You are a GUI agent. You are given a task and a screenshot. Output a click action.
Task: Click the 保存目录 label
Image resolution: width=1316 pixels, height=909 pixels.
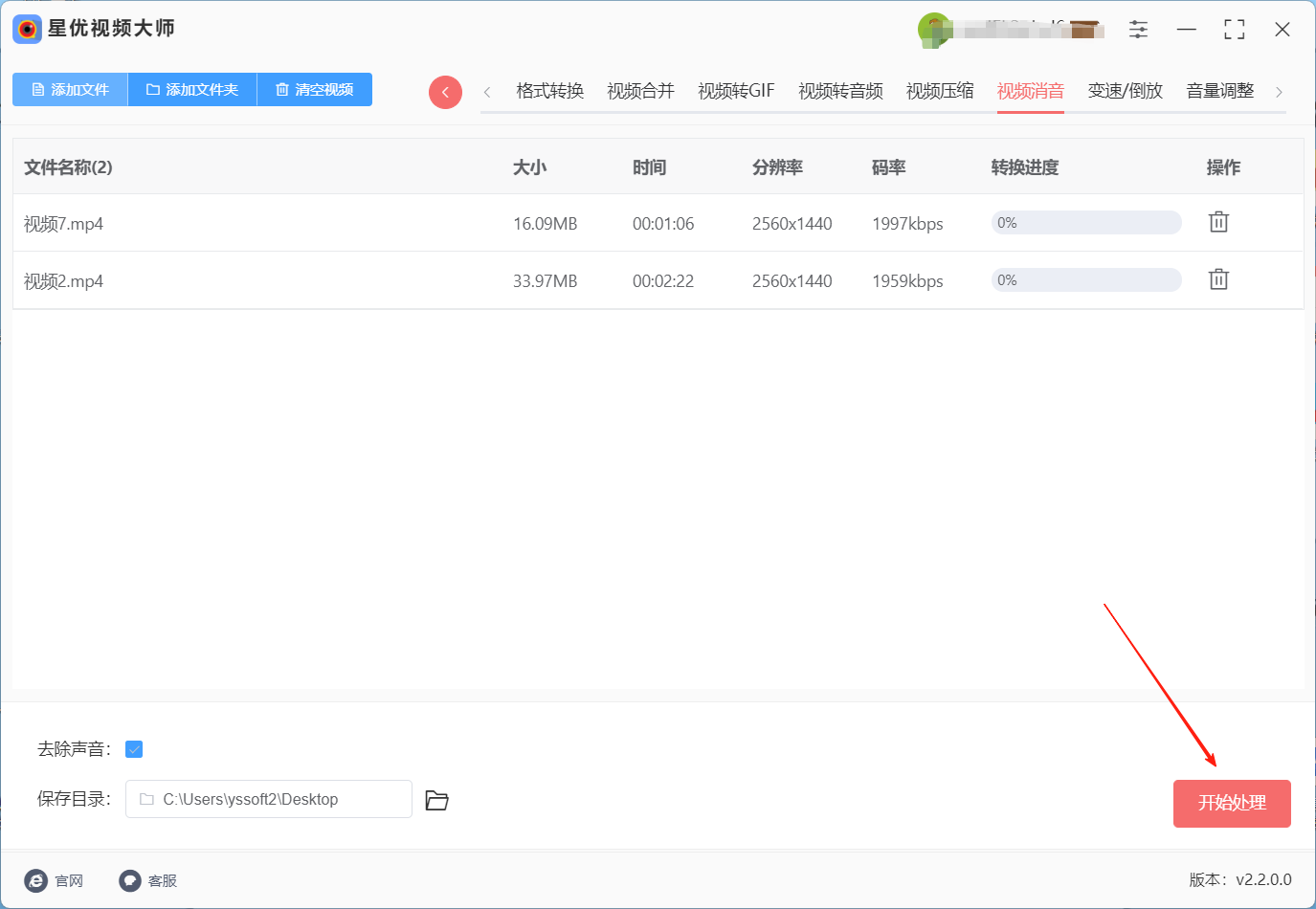(74, 799)
